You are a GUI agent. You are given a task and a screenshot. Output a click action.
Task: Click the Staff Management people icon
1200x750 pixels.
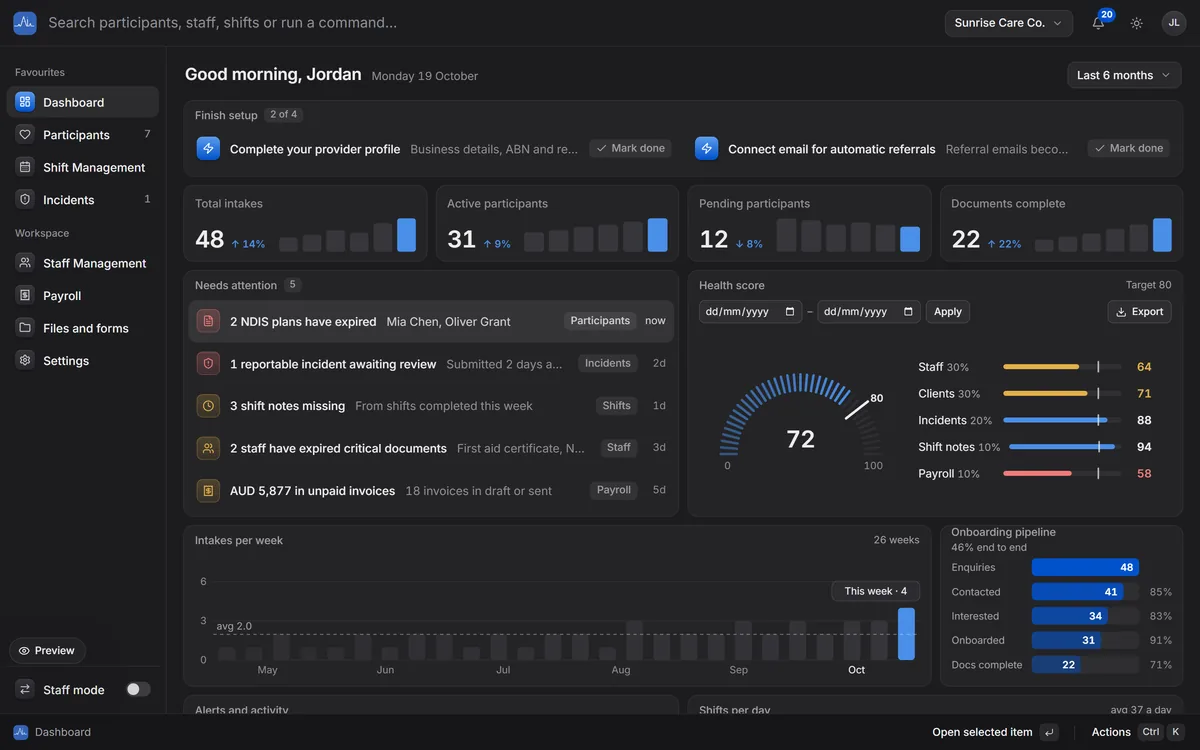tap(25, 263)
